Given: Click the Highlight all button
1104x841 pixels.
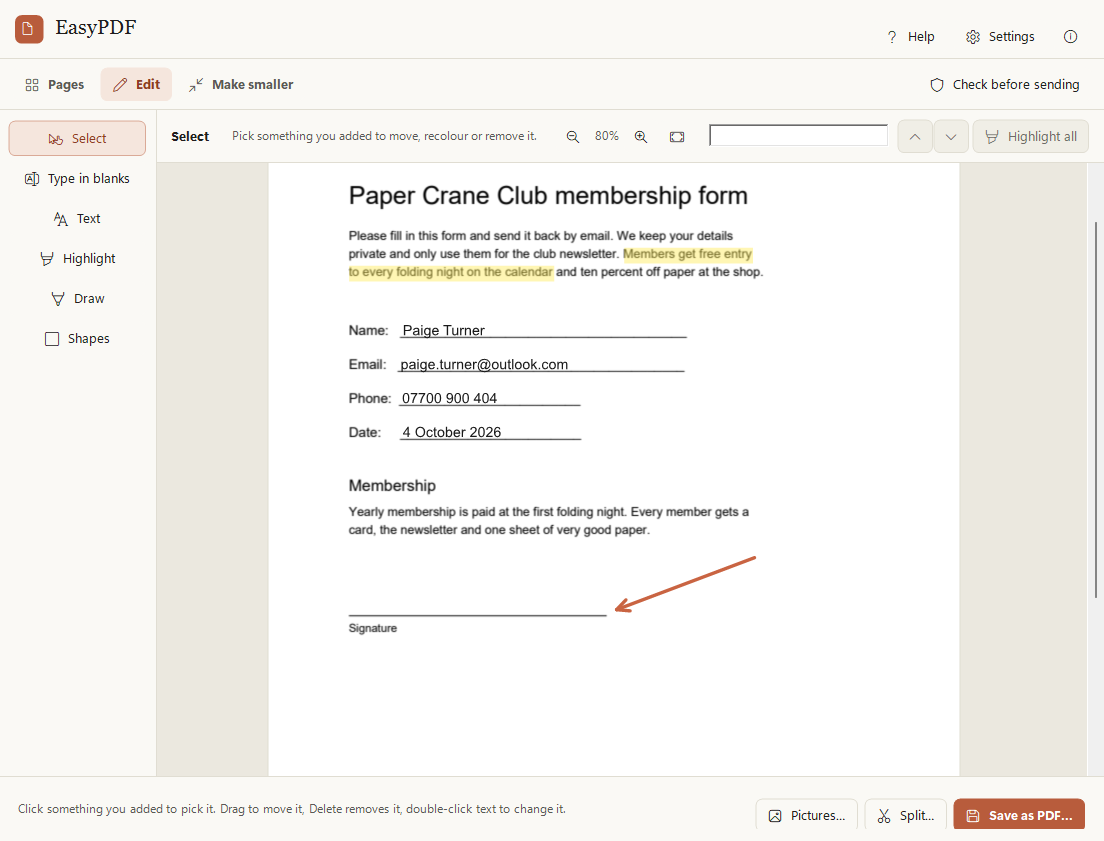Looking at the screenshot, I should pos(1031,137).
